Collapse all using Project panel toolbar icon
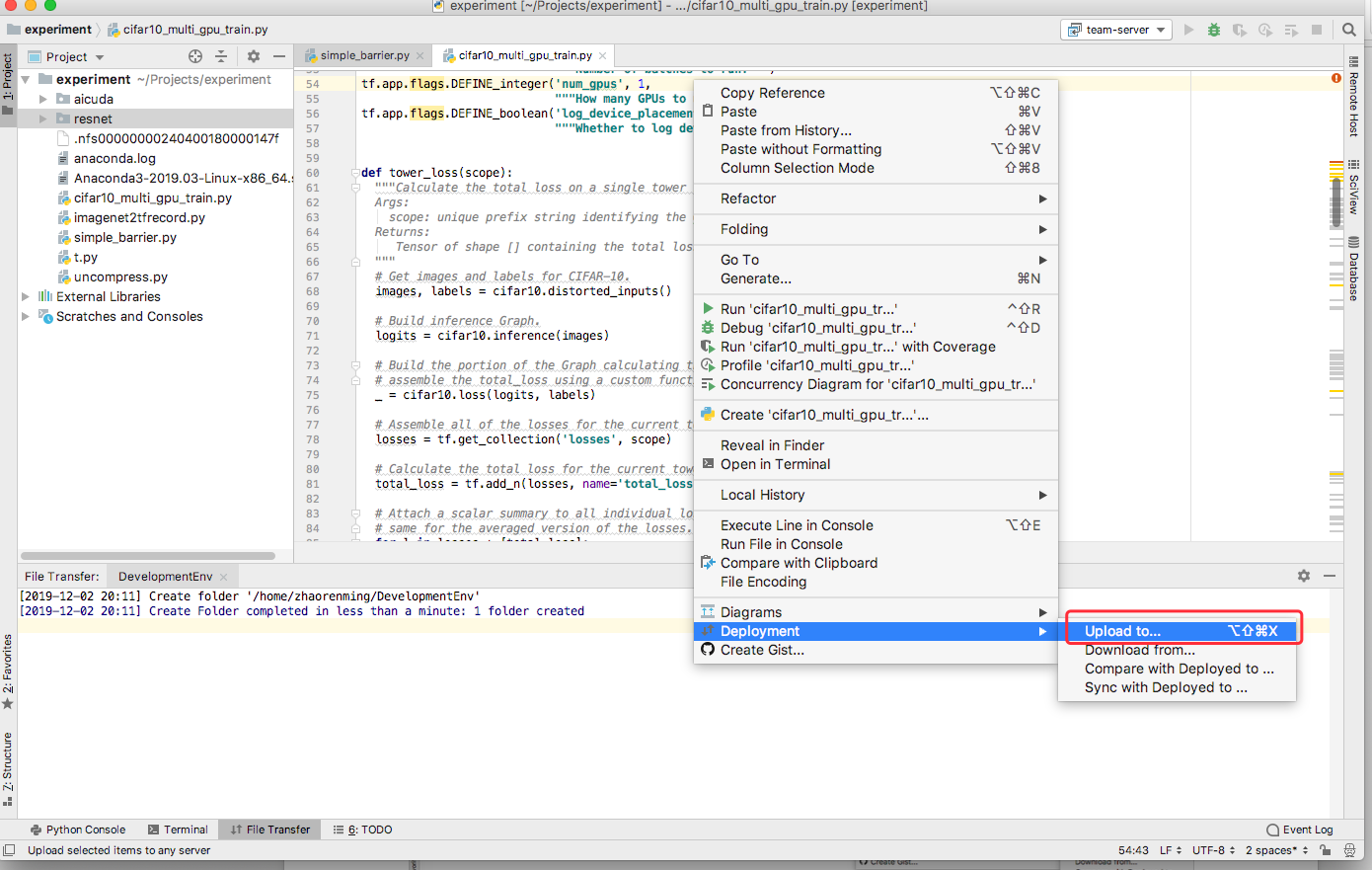Viewport: 1372px width, 870px height. [x=221, y=56]
